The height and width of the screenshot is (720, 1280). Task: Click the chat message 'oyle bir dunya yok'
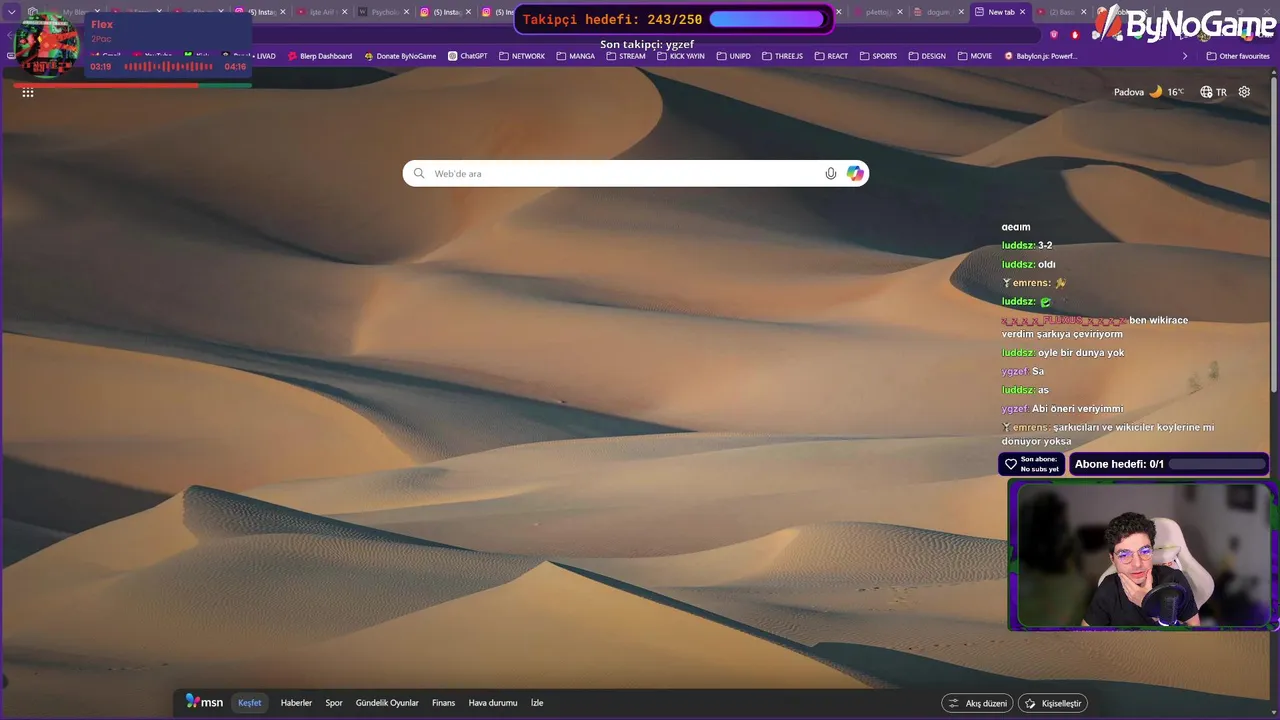(x=1063, y=353)
